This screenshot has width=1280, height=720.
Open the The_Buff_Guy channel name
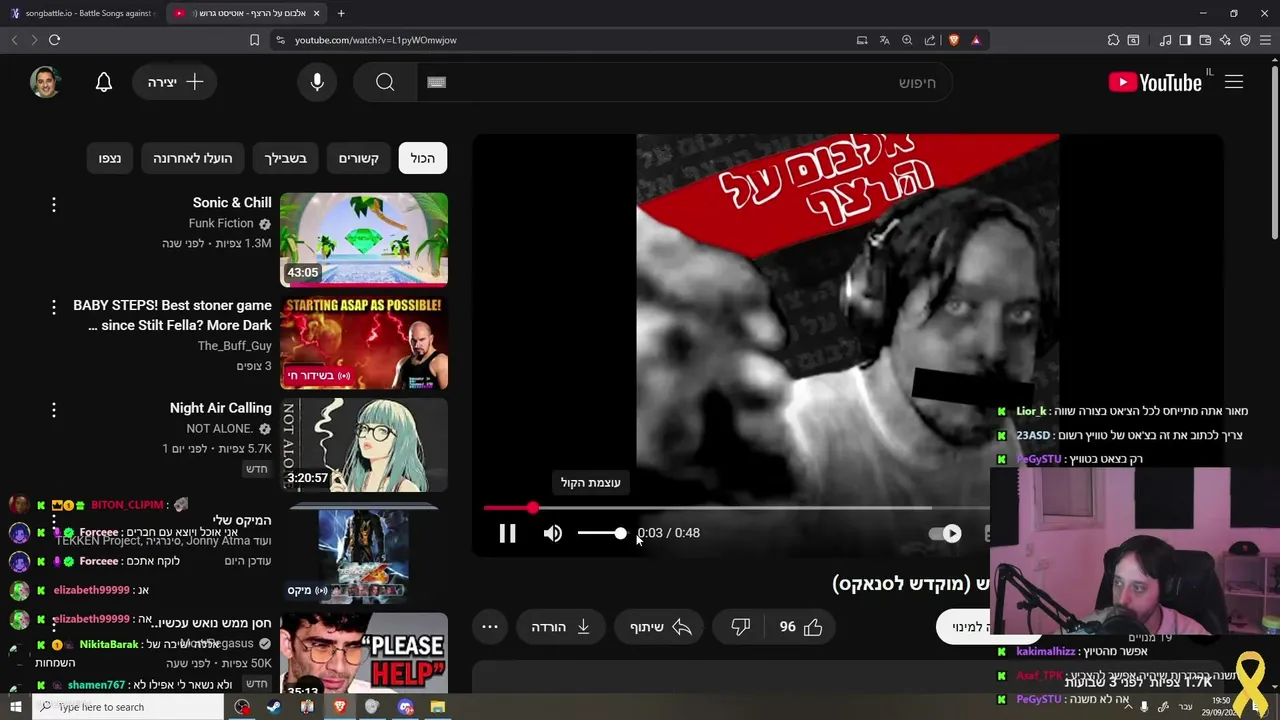click(x=235, y=346)
